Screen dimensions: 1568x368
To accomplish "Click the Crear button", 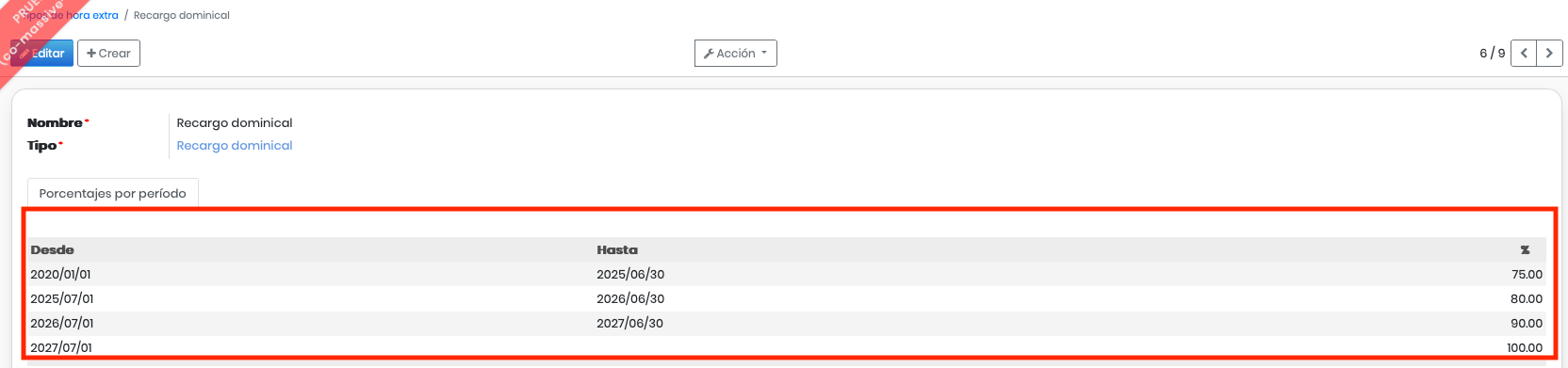I will click(x=108, y=54).
